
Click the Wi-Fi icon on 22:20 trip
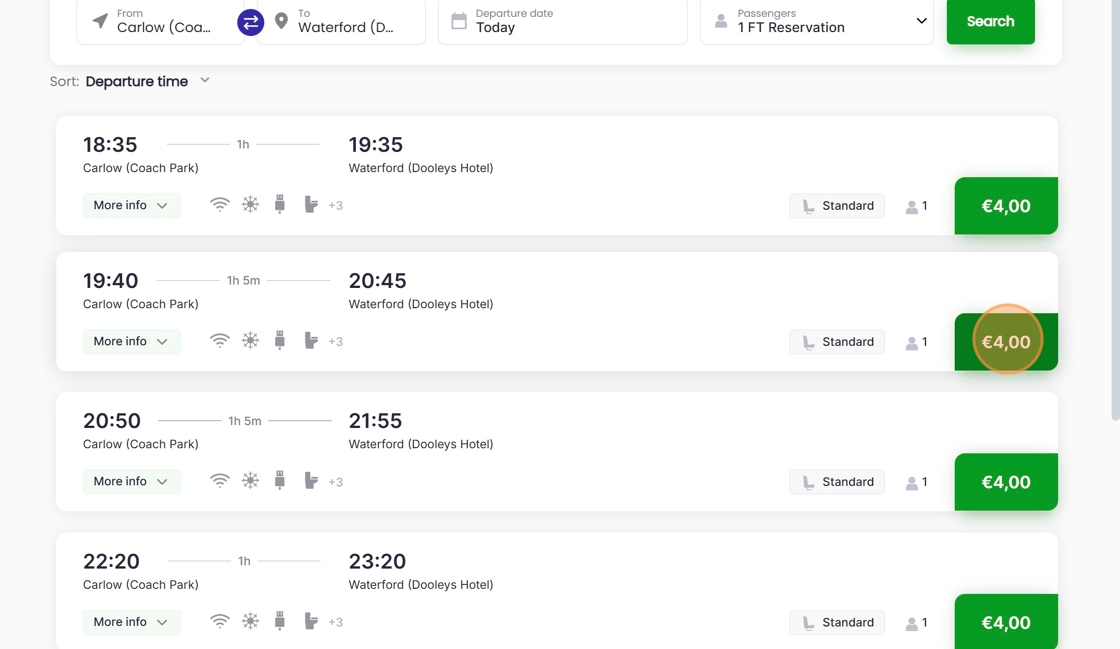[x=220, y=622]
